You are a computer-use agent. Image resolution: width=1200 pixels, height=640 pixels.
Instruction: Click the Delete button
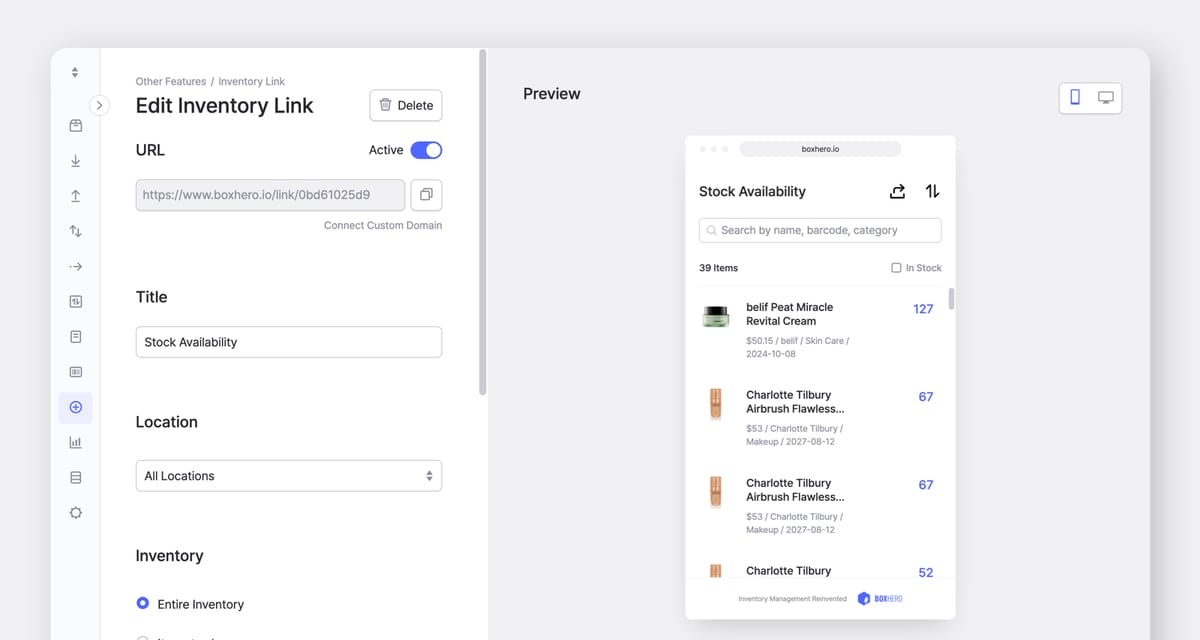pyautogui.click(x=405, y=105)
